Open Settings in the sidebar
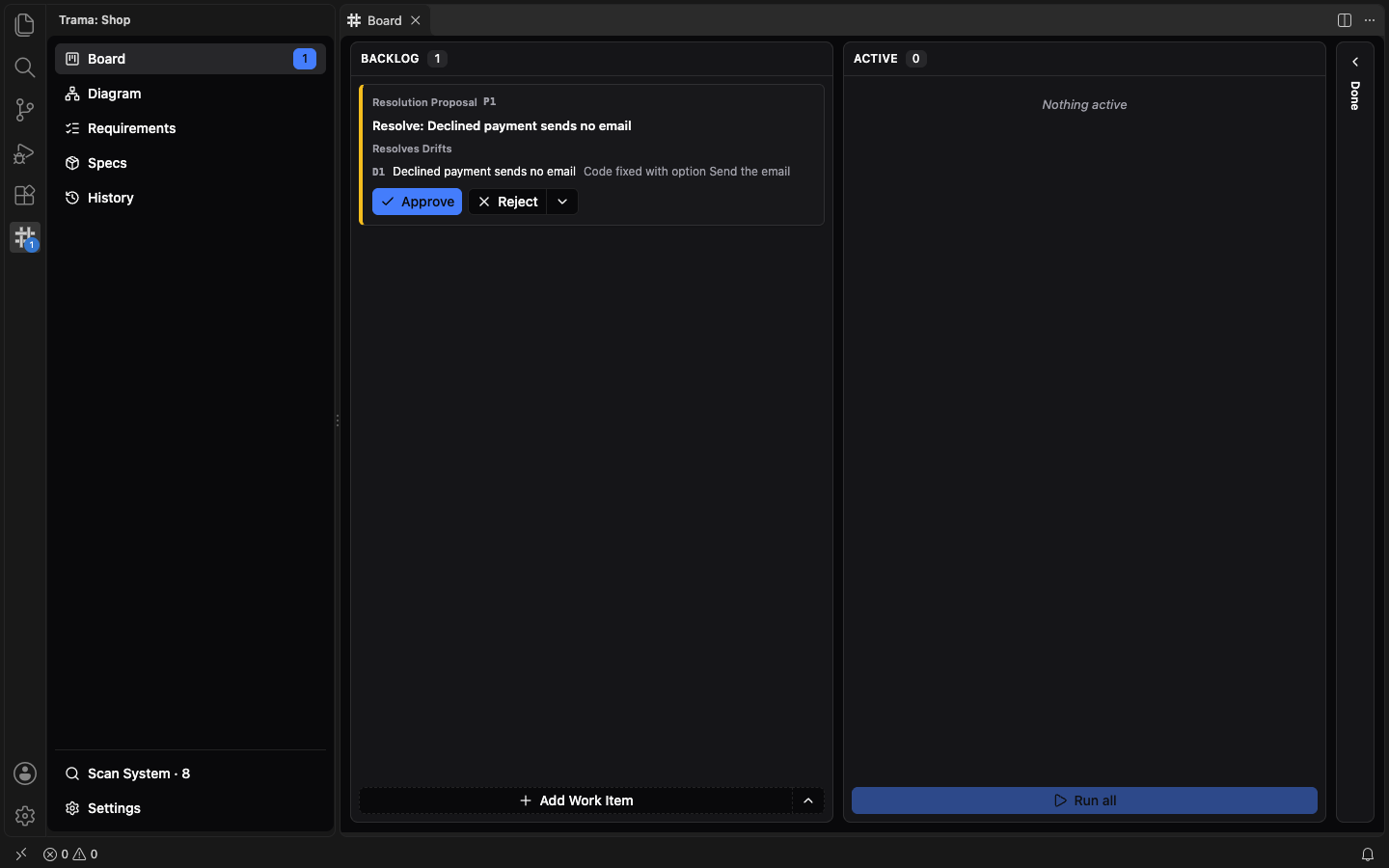The height and width of the screenshot is (868, 1389). pos(190,808)
